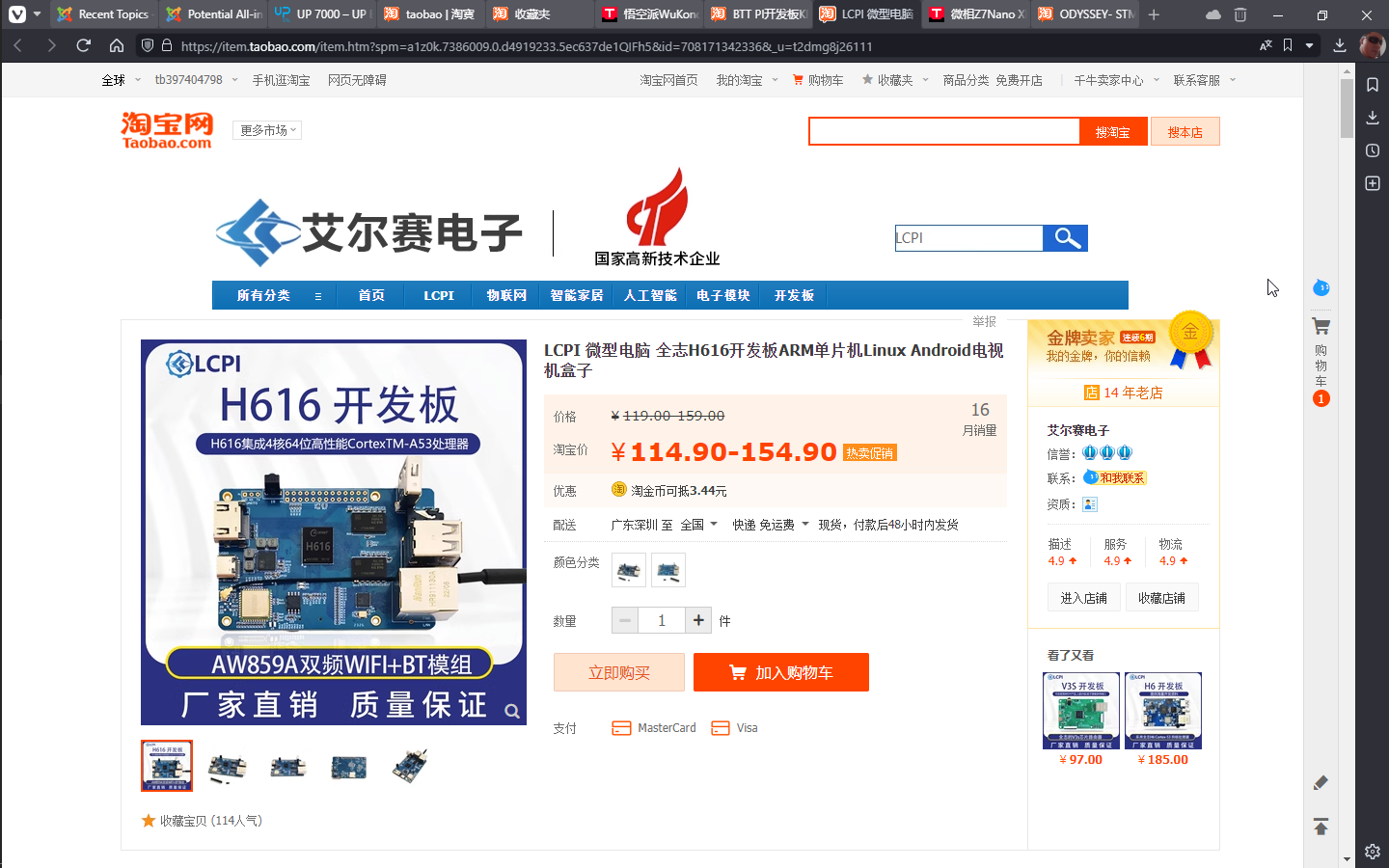The width and height of the screenshot is (1389, 868).
Task: Go to browser home page
Action: click(117, 45)
